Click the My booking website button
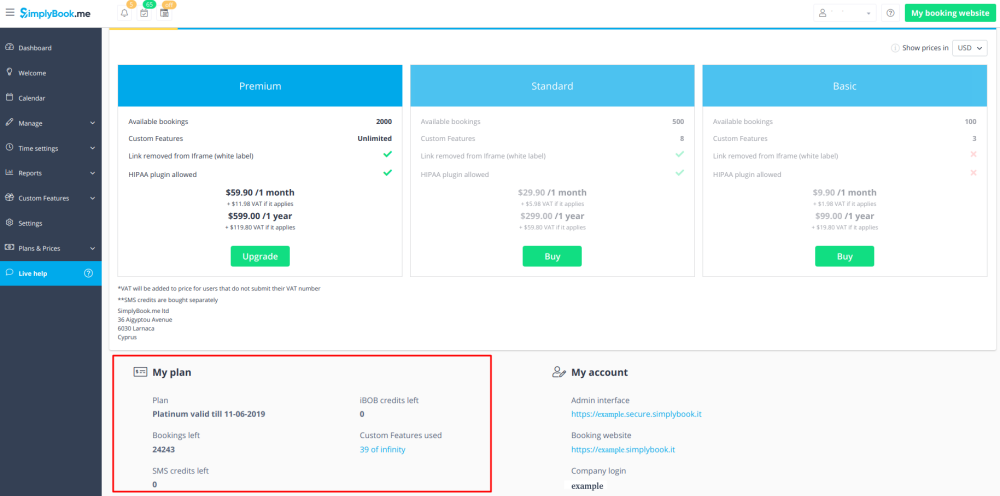 pos(947,13)
